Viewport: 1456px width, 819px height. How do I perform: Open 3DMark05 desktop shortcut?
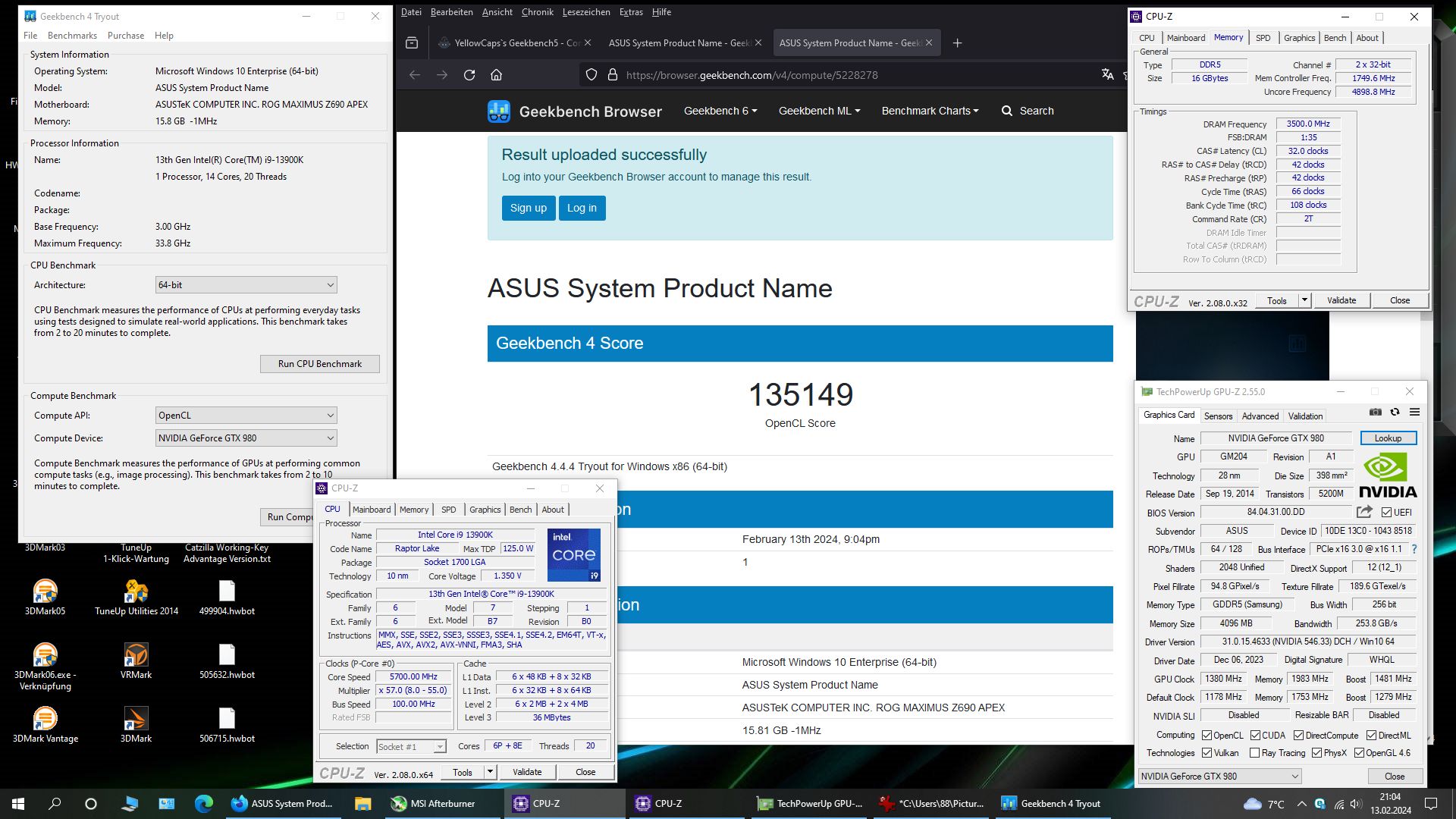tap(45, 597)
